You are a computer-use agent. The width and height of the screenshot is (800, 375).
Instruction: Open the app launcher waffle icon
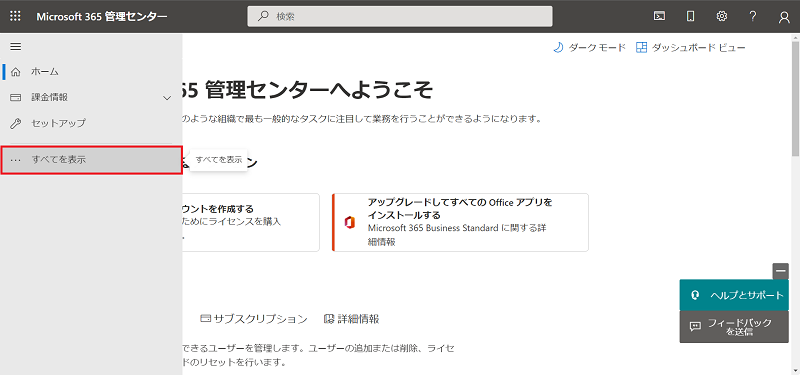click(x=16, y=16)
